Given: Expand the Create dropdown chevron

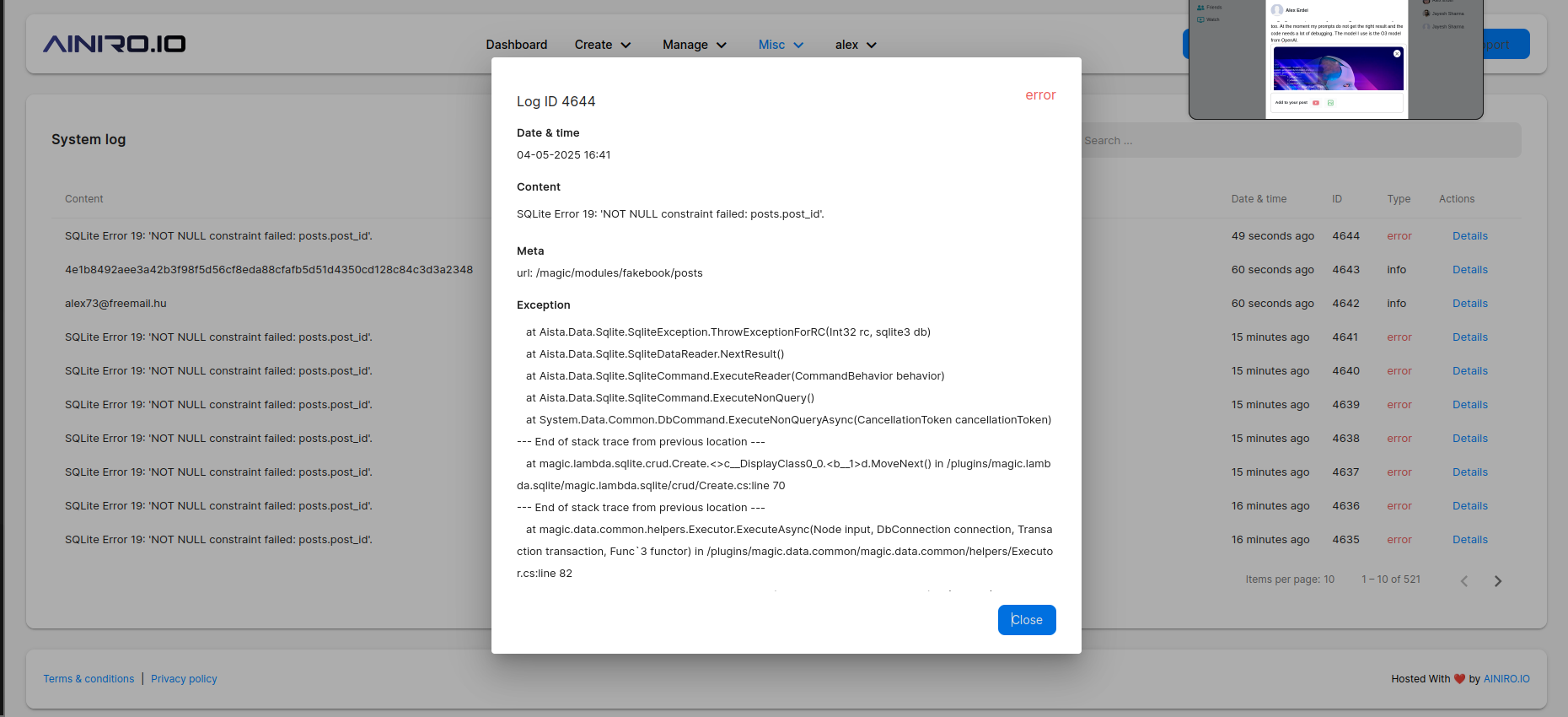Looking at the screenshot, I should click(x=626, y=46).
